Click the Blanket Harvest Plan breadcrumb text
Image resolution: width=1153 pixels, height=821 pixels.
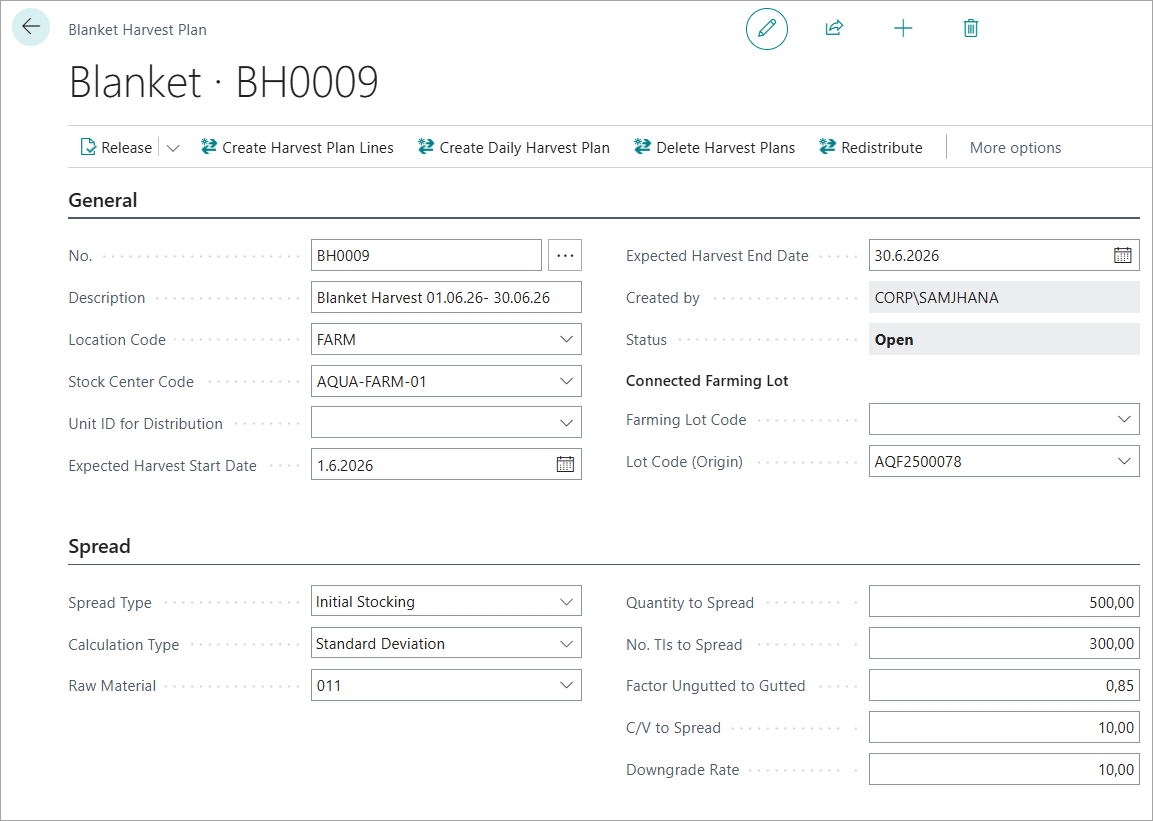click(138, 30)
